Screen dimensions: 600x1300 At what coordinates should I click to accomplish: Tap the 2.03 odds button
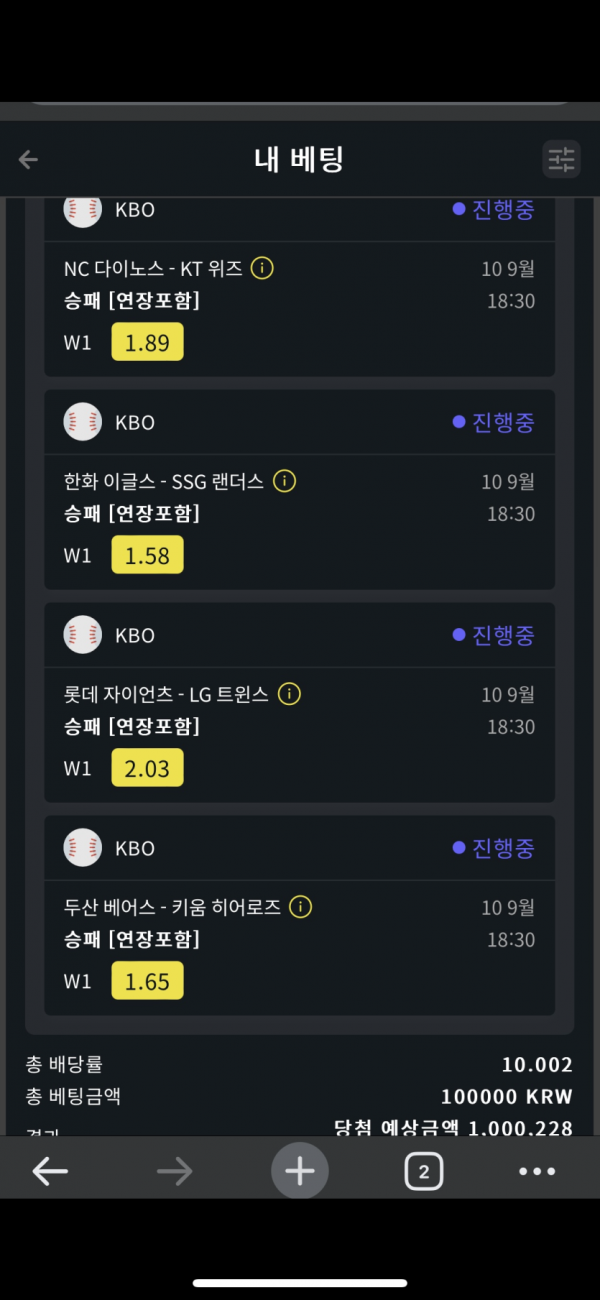147,768
